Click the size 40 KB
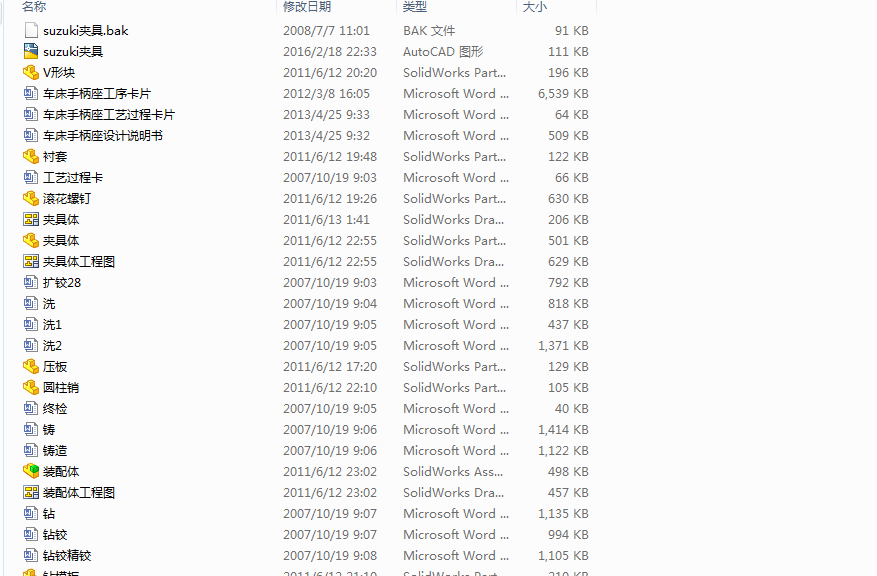 click(x=572, y=408)
